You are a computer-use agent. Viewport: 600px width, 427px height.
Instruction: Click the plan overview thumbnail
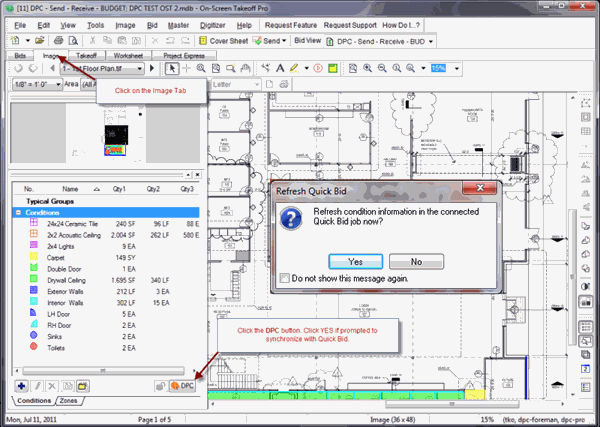pos(106,133)
